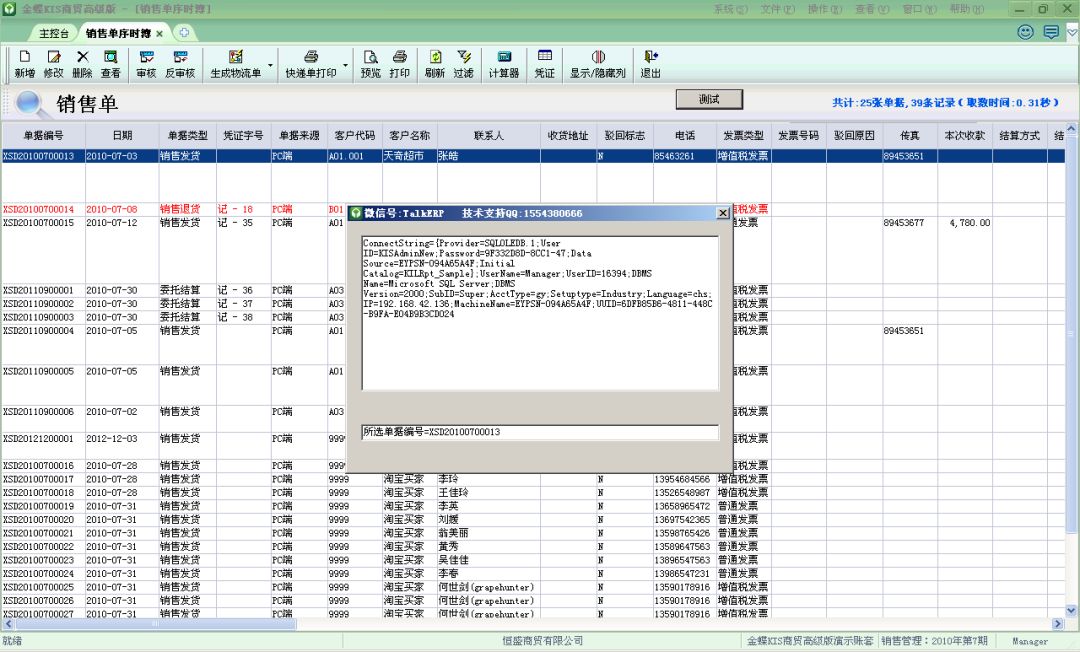Click the 所选单据编号 input field in popup
Image resolution: width=1080 pixels, height=652 pixels.
(540, 432)
